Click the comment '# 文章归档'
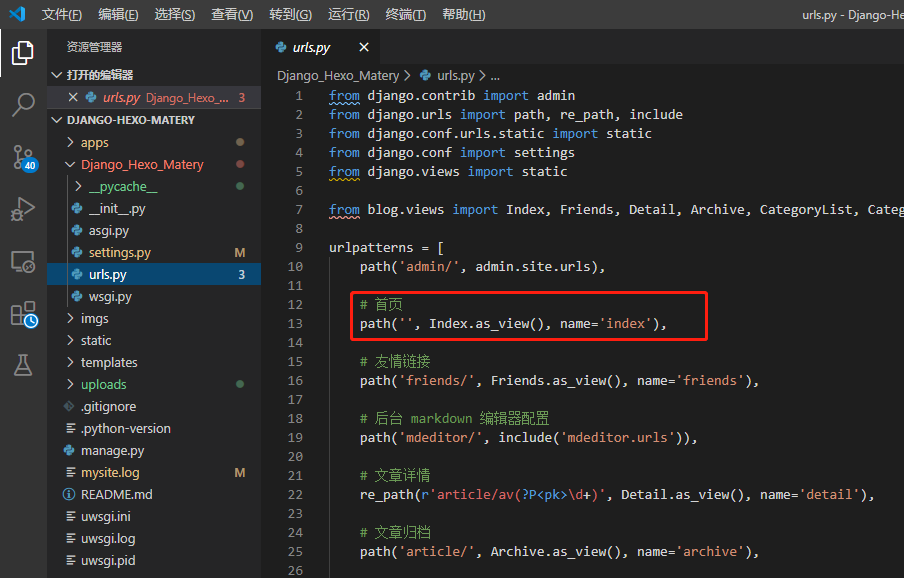 (x=395, y=532)
